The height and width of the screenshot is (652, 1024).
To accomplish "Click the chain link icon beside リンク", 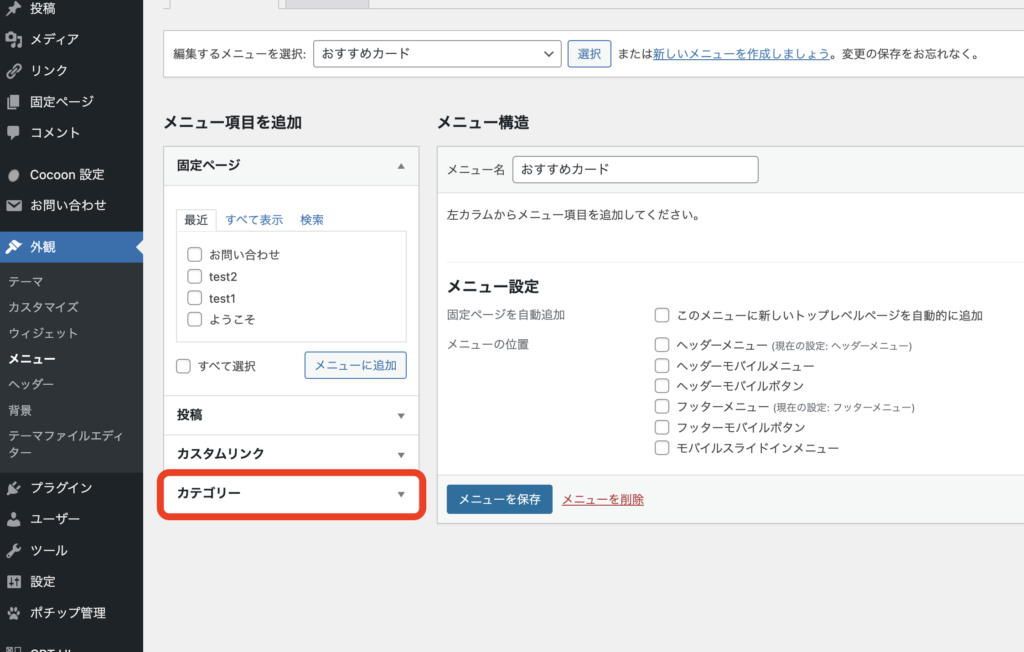I will [14, 71].
